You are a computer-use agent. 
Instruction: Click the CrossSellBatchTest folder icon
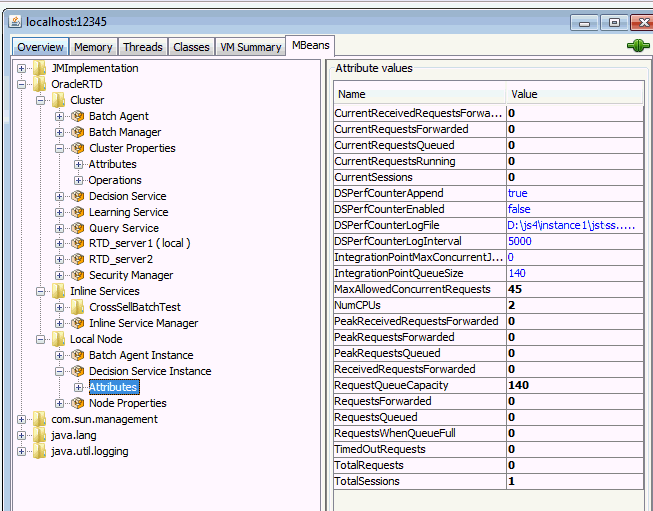tap(77, 307)
